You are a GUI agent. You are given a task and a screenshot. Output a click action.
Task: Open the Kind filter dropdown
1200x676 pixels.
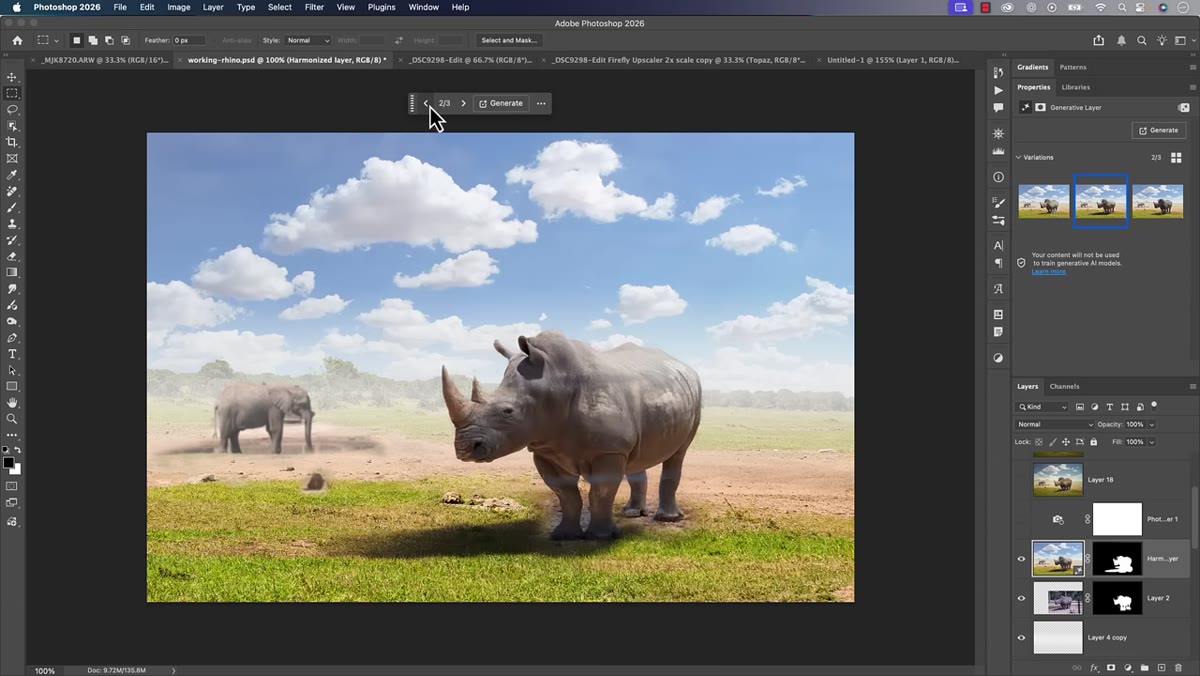point(1043,407)
